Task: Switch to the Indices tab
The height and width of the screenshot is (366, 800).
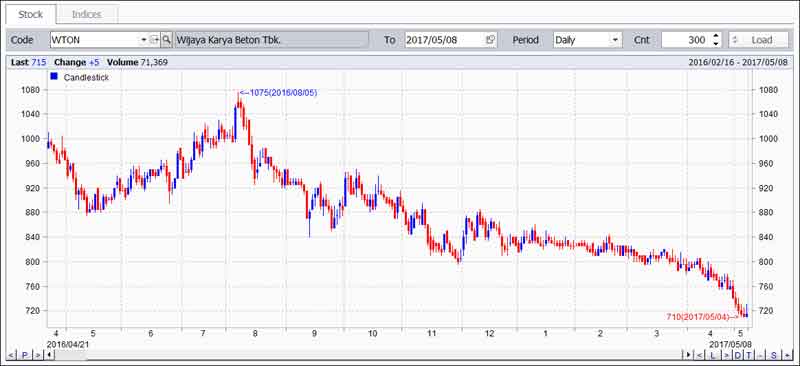Action: pyautogui.click(x=87, y=14)
